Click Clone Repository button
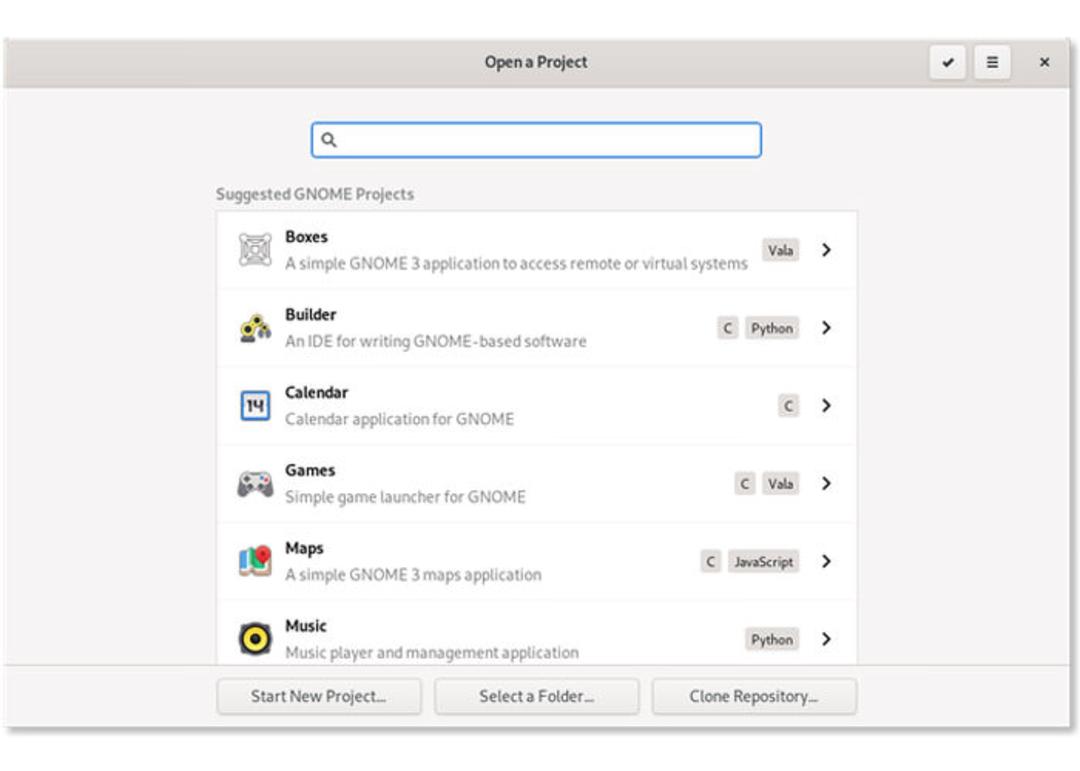Screen dimensions: 1080x771 point(754,697)
